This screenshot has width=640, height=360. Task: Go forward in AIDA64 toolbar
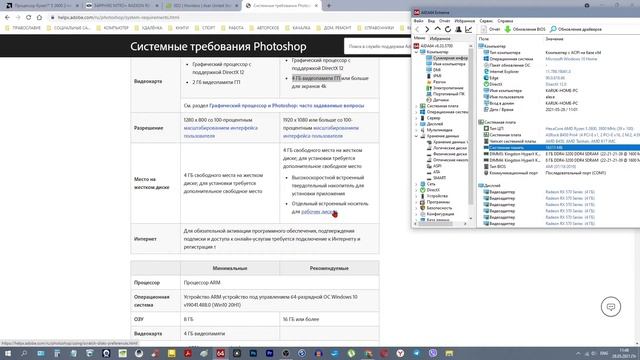[427, 29]
